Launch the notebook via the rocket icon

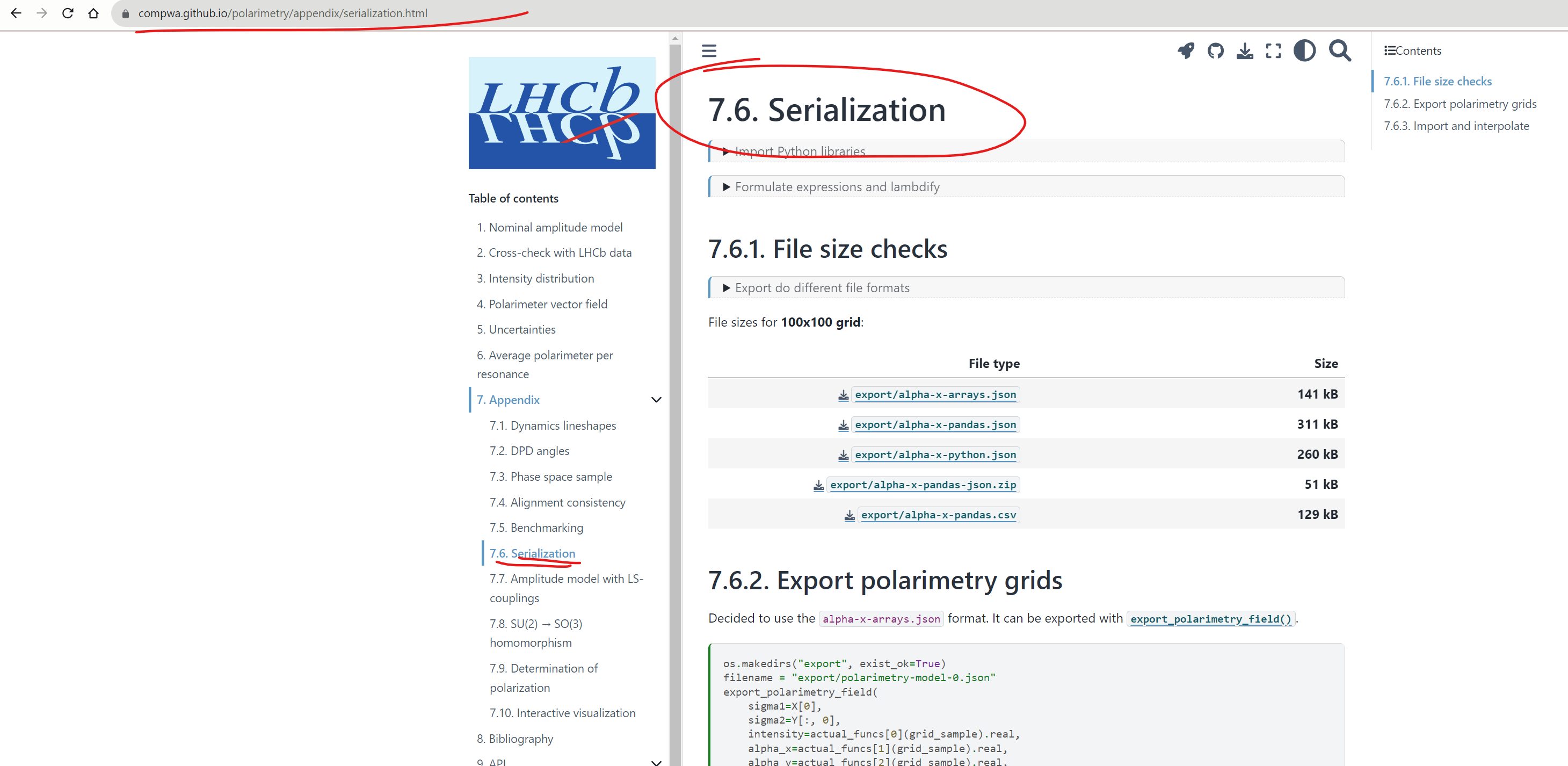click(x=1186, y=51)
